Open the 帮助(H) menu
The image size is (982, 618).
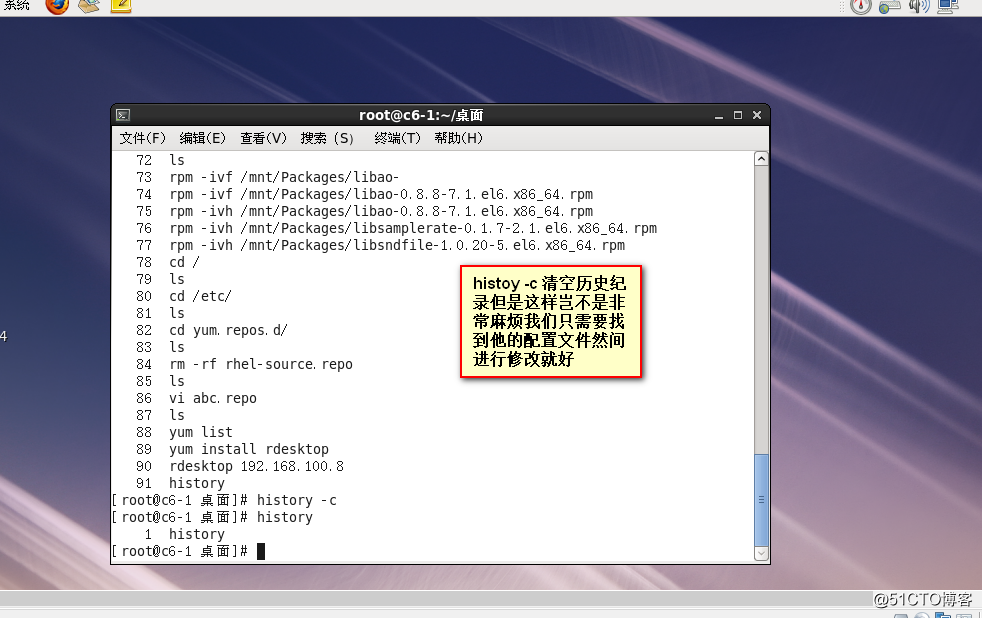pyautogui.click(x=458, y=138)
